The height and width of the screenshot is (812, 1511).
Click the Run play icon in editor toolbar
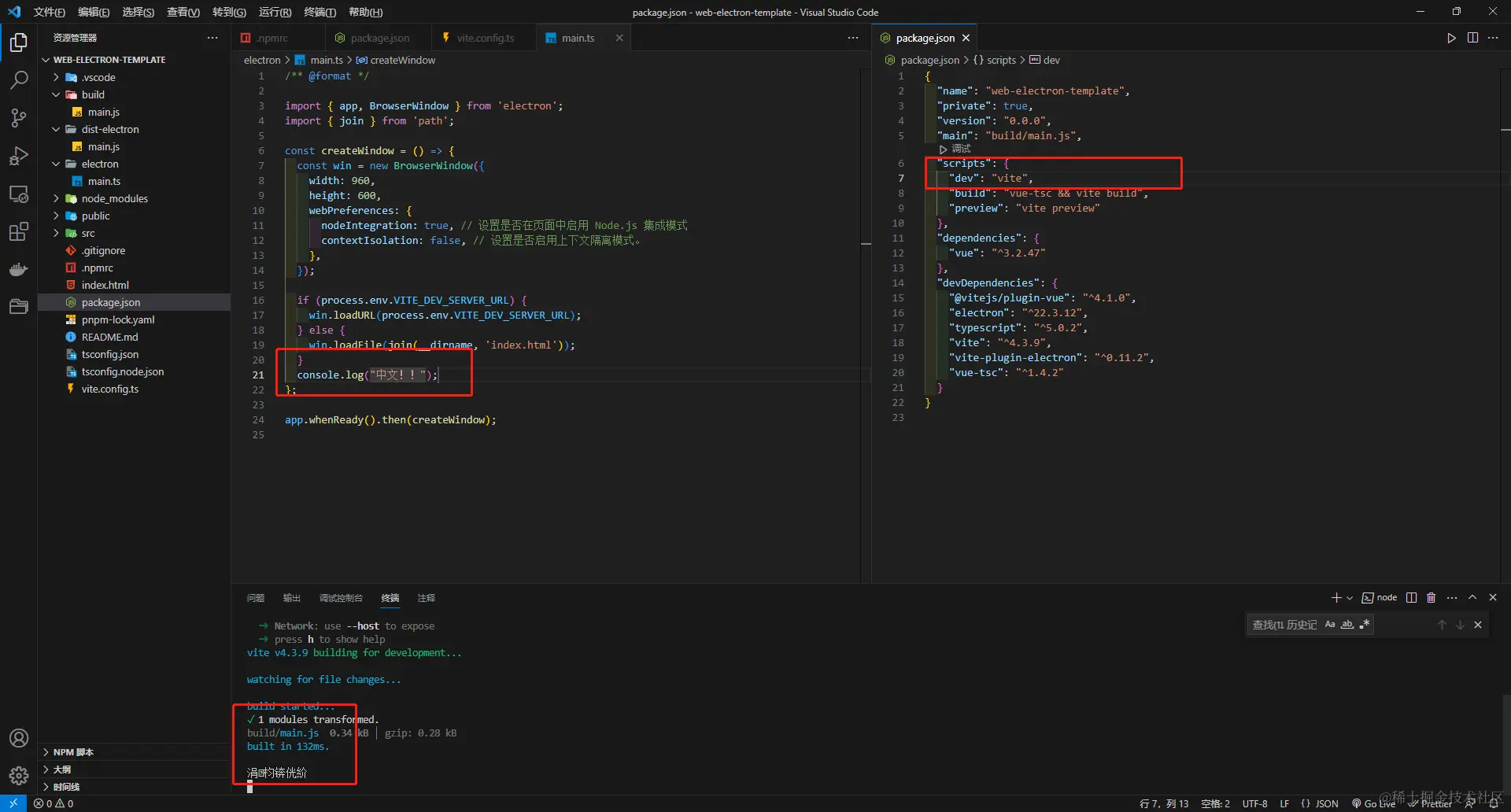[1451, 38]
